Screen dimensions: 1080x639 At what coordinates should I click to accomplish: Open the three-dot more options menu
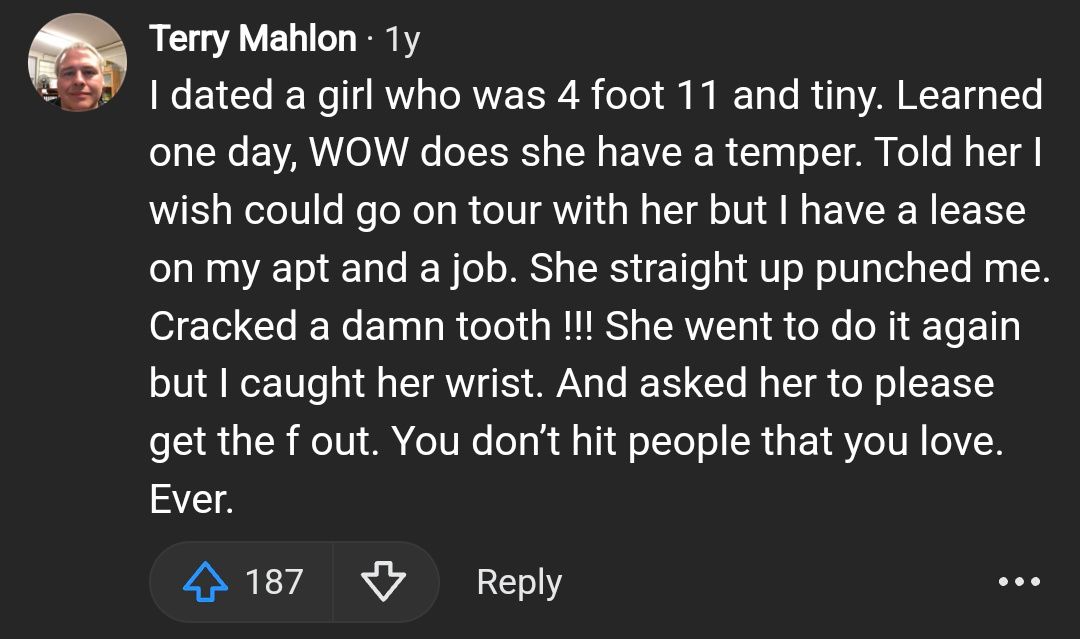(1019, 582)
